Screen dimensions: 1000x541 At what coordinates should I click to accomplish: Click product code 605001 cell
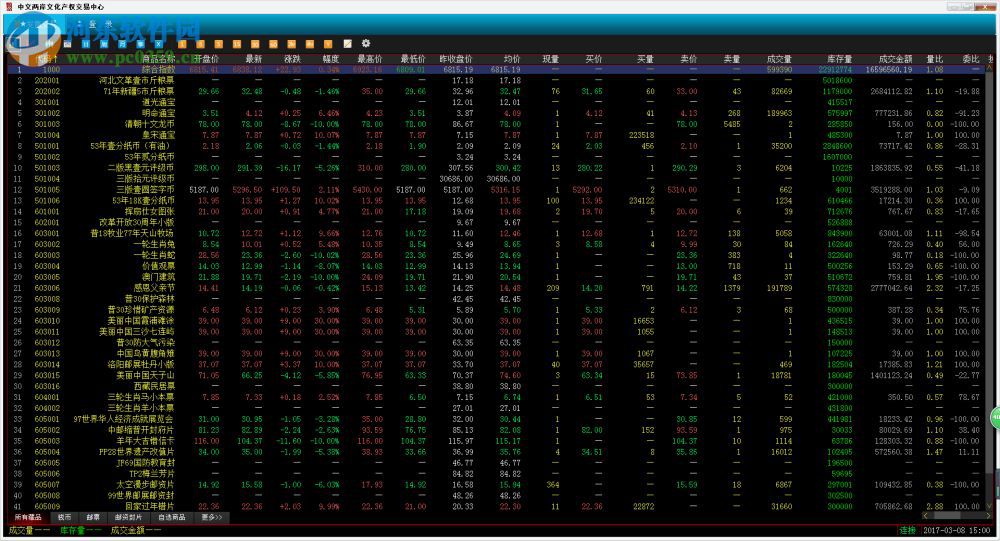tap(47, 419)
